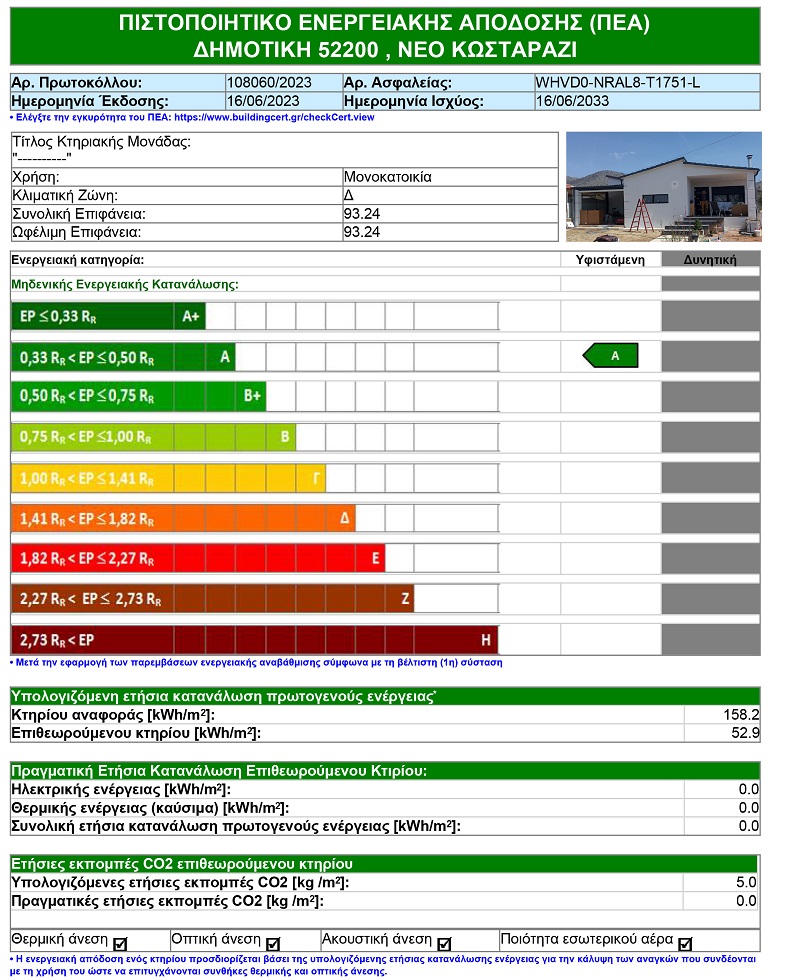Click the orange Δ energy class bar
The image size is (787, 980).
point(182,519)
